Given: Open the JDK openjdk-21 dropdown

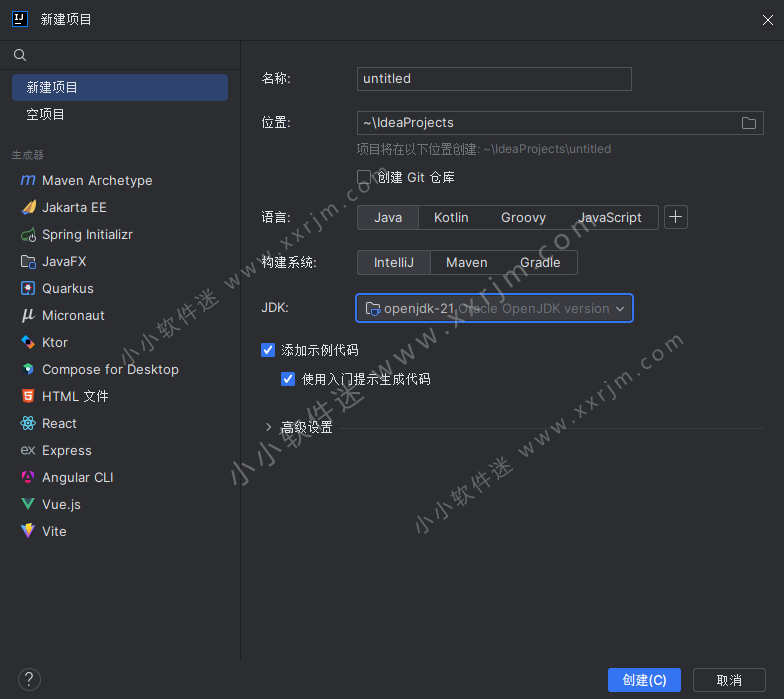Looking at the screenshot, I should click(494, 308).
